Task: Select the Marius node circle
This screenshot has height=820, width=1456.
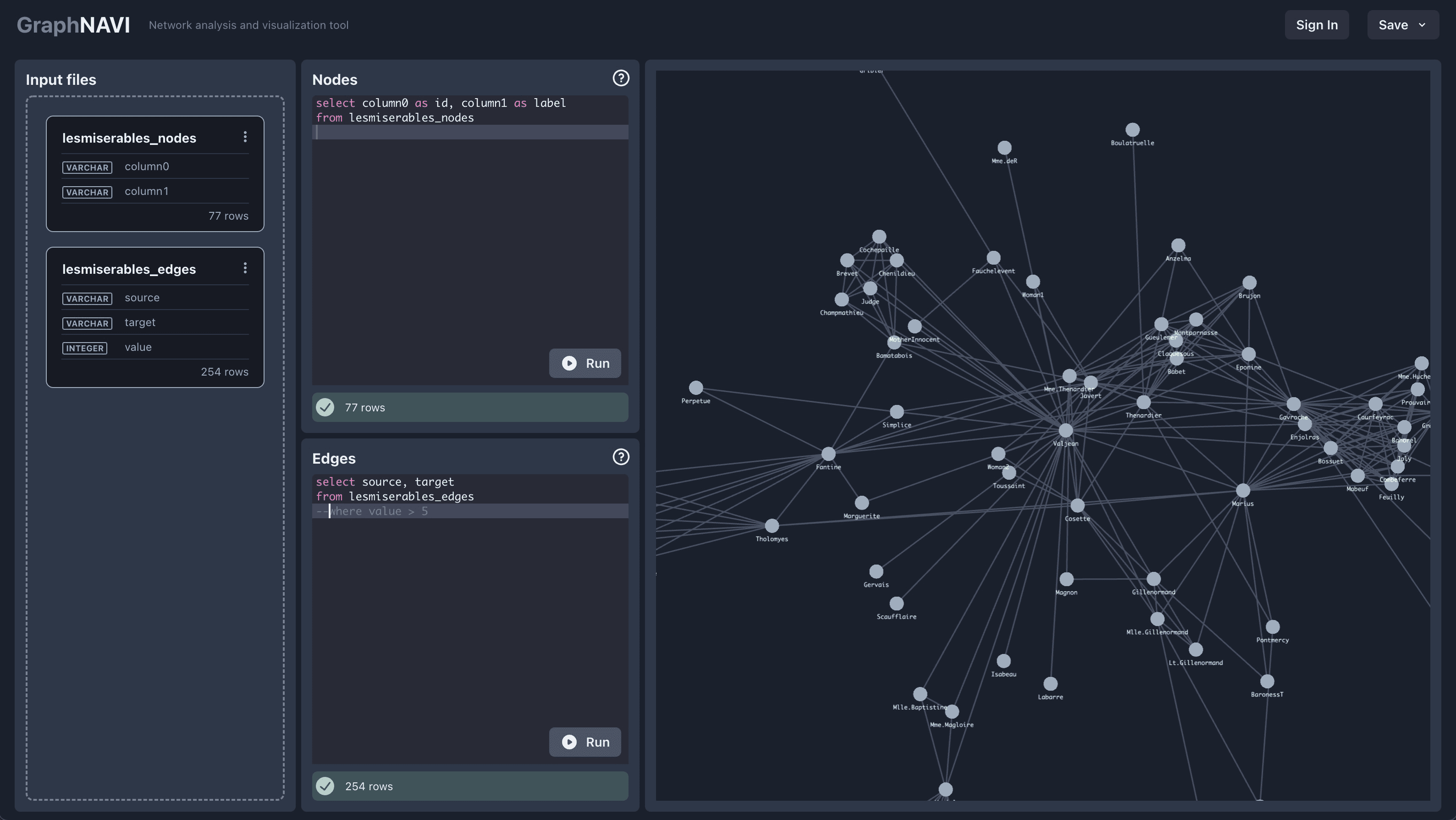Action: (1242, 490)
